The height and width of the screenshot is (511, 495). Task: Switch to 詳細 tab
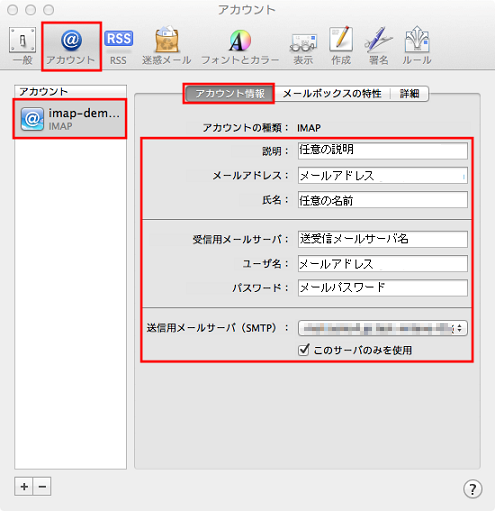click(x=409, y=93)
